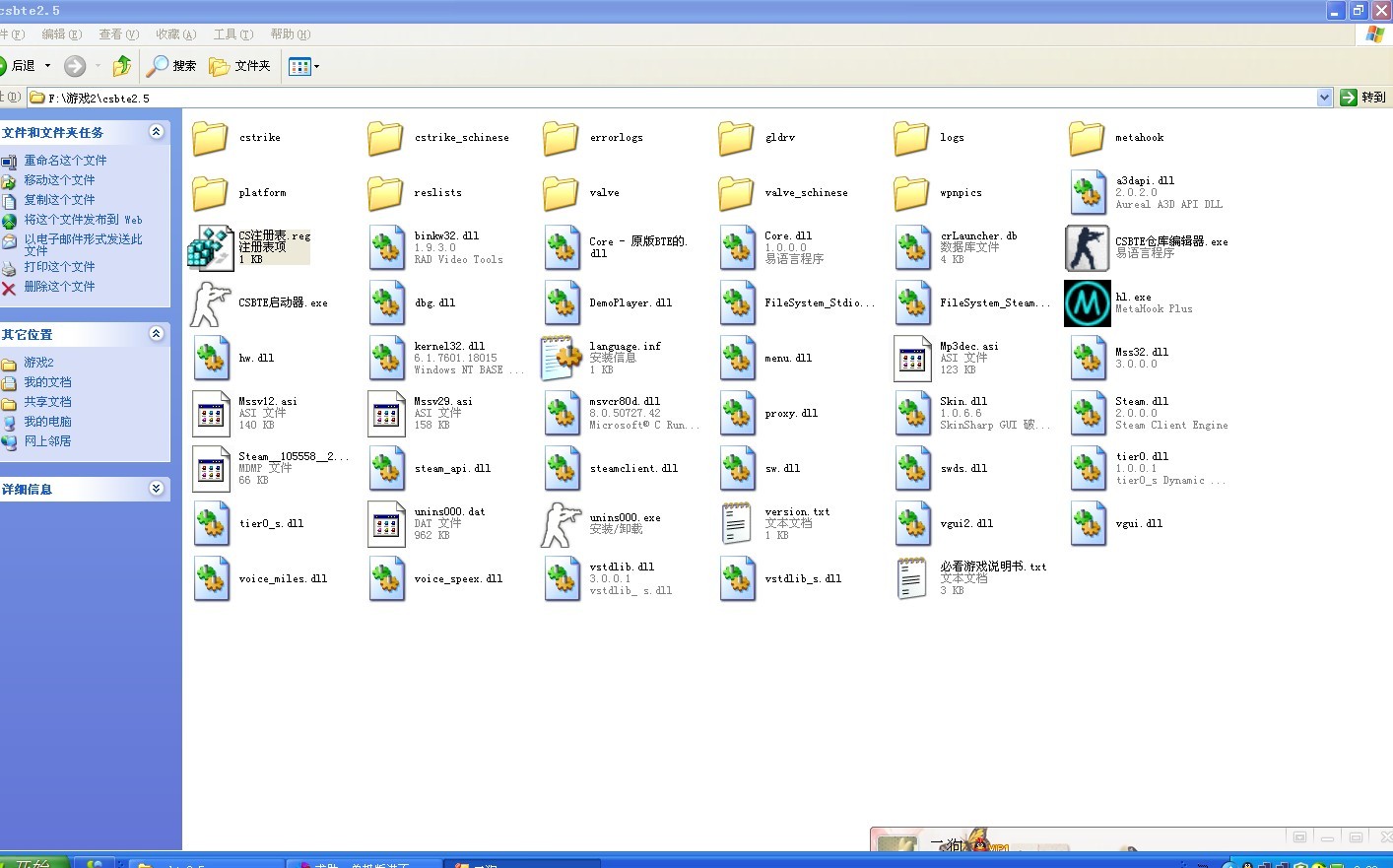The width and height of the screenshot is (1393, 868).
Task: Select the CS注册表.reg registry file icon
Action: 210,248
